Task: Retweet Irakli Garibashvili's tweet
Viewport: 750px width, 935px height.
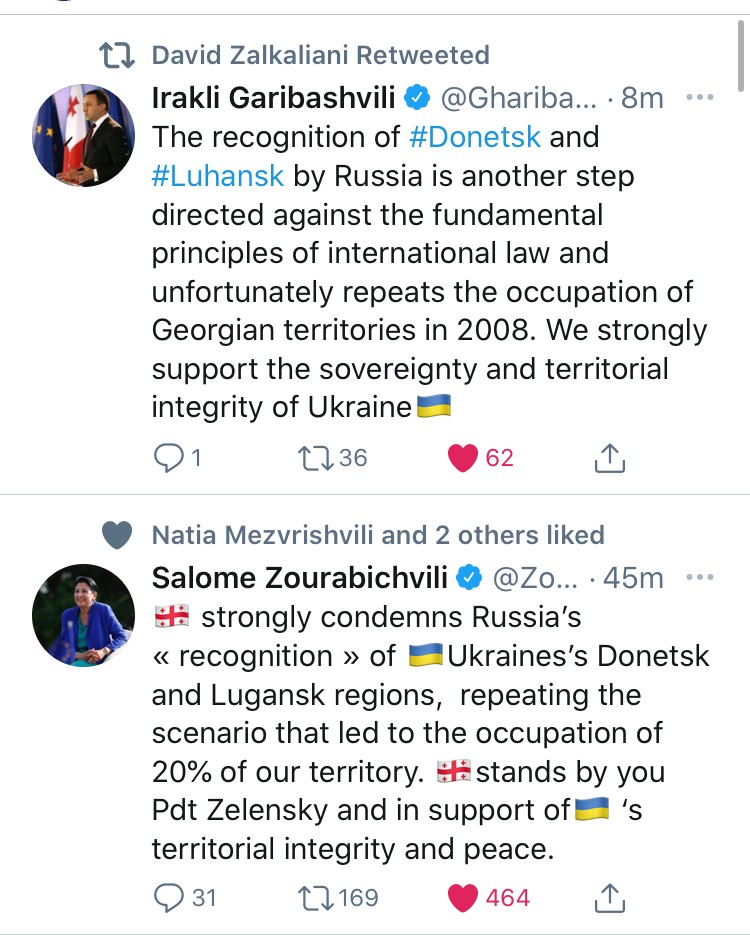Action: coord(316,458)
